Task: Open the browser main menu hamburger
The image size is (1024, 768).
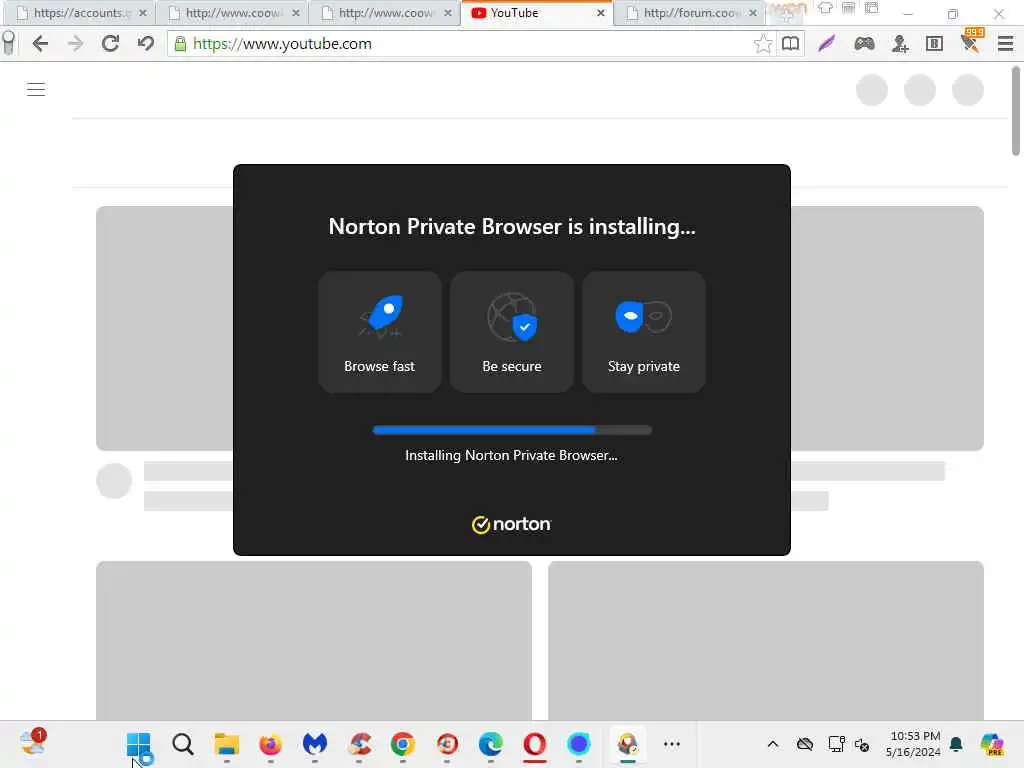Action: click(1006, 44)
